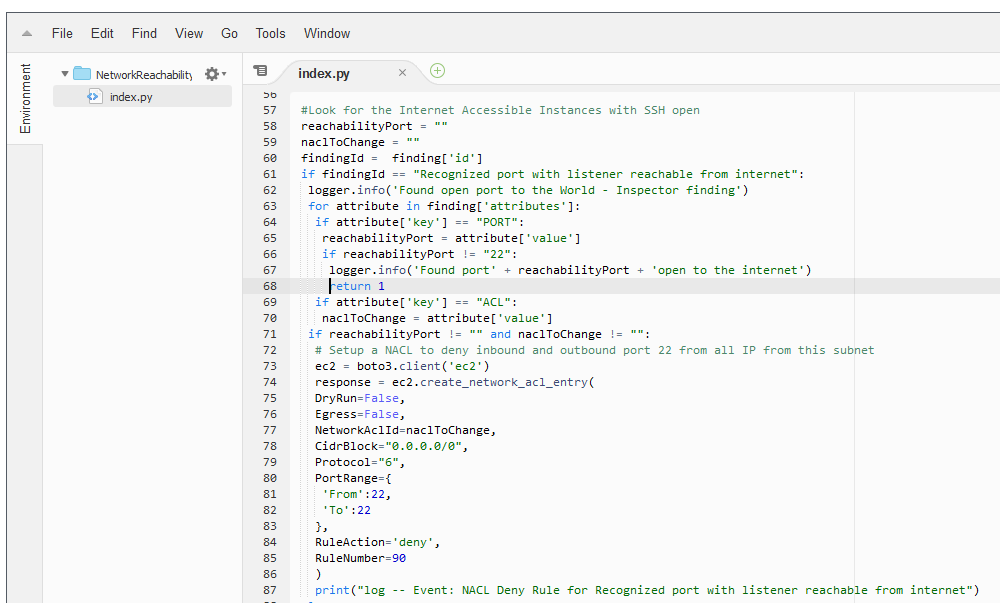This screenshot has width=1000, height=603.
Task: Close the index.py tab
Action: click(x=402, y=73)
